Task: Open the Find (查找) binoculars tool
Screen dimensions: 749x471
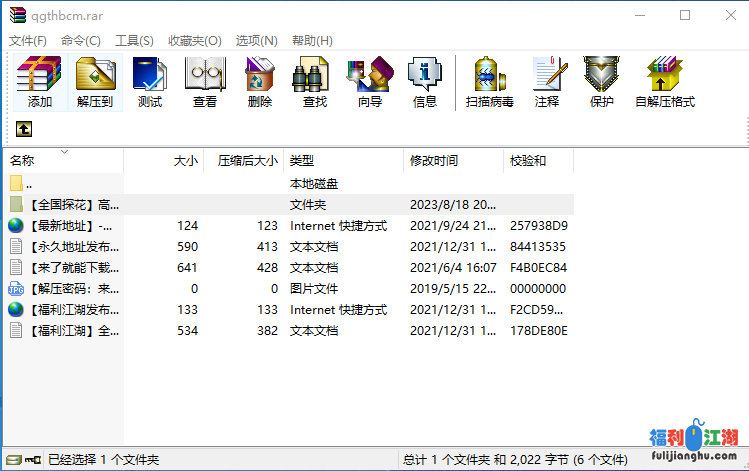Action: [x=315, y=82]
